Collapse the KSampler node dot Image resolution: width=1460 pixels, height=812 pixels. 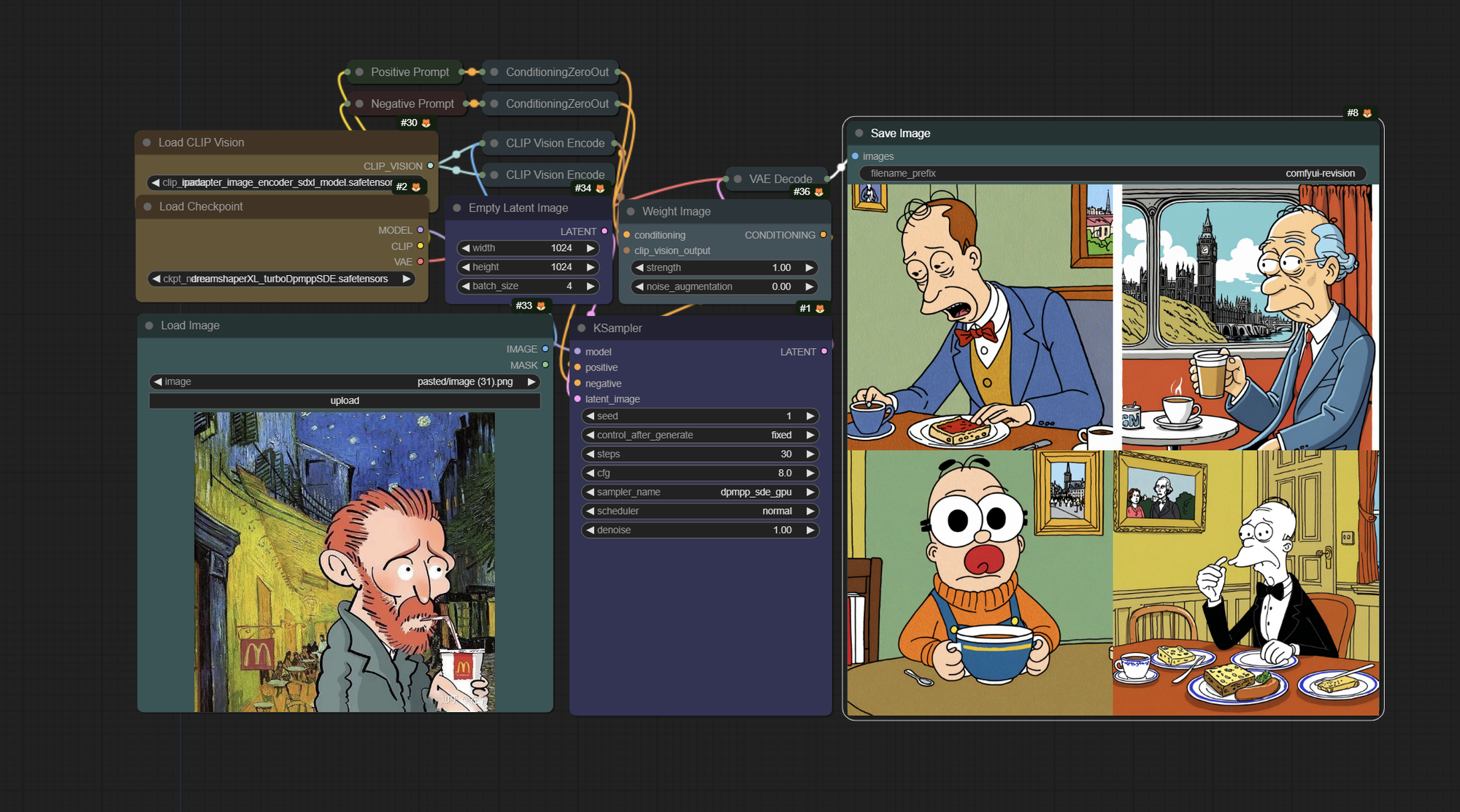pos(582,328)
